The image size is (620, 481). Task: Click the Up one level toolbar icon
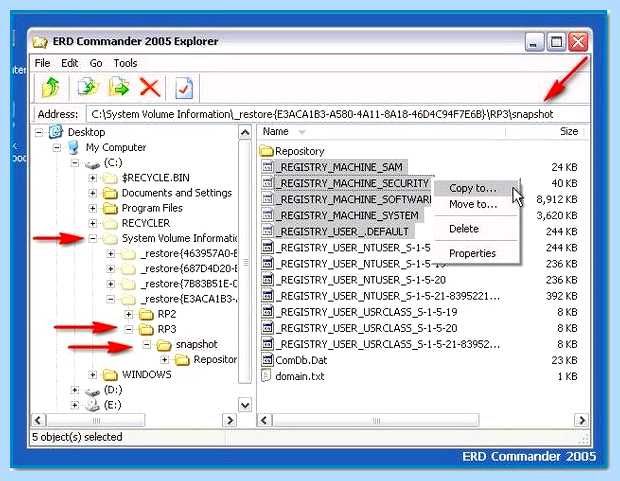tap(50, 87)
